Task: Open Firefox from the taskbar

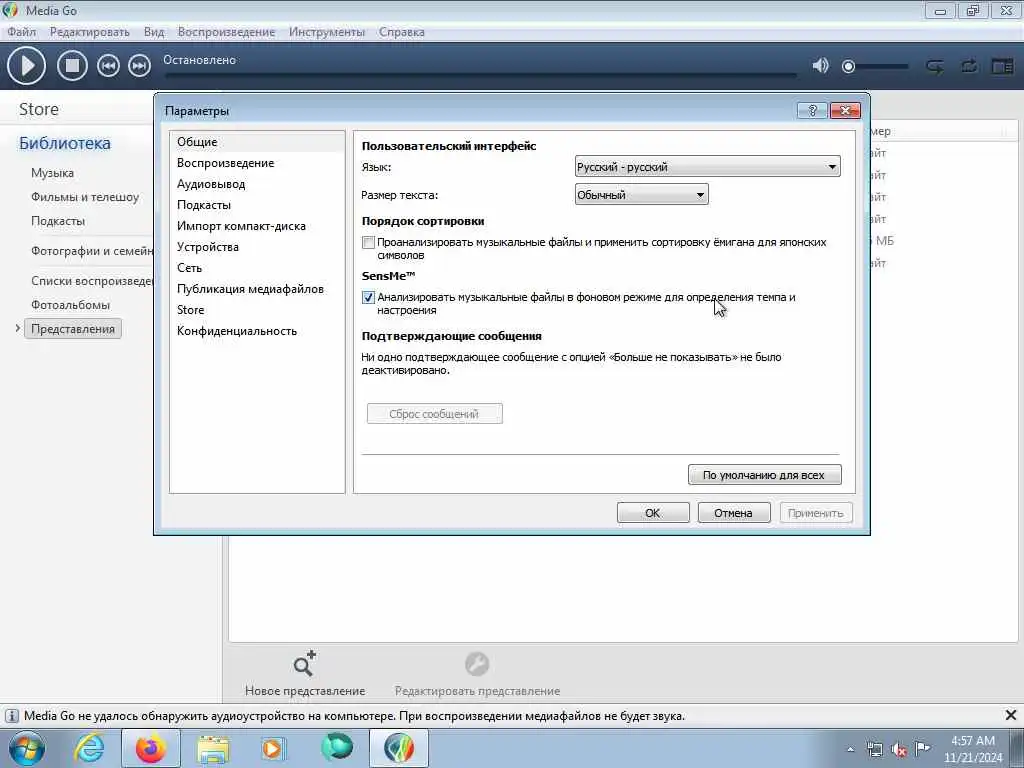Action: pyautogui.click(x=151, y=748)
